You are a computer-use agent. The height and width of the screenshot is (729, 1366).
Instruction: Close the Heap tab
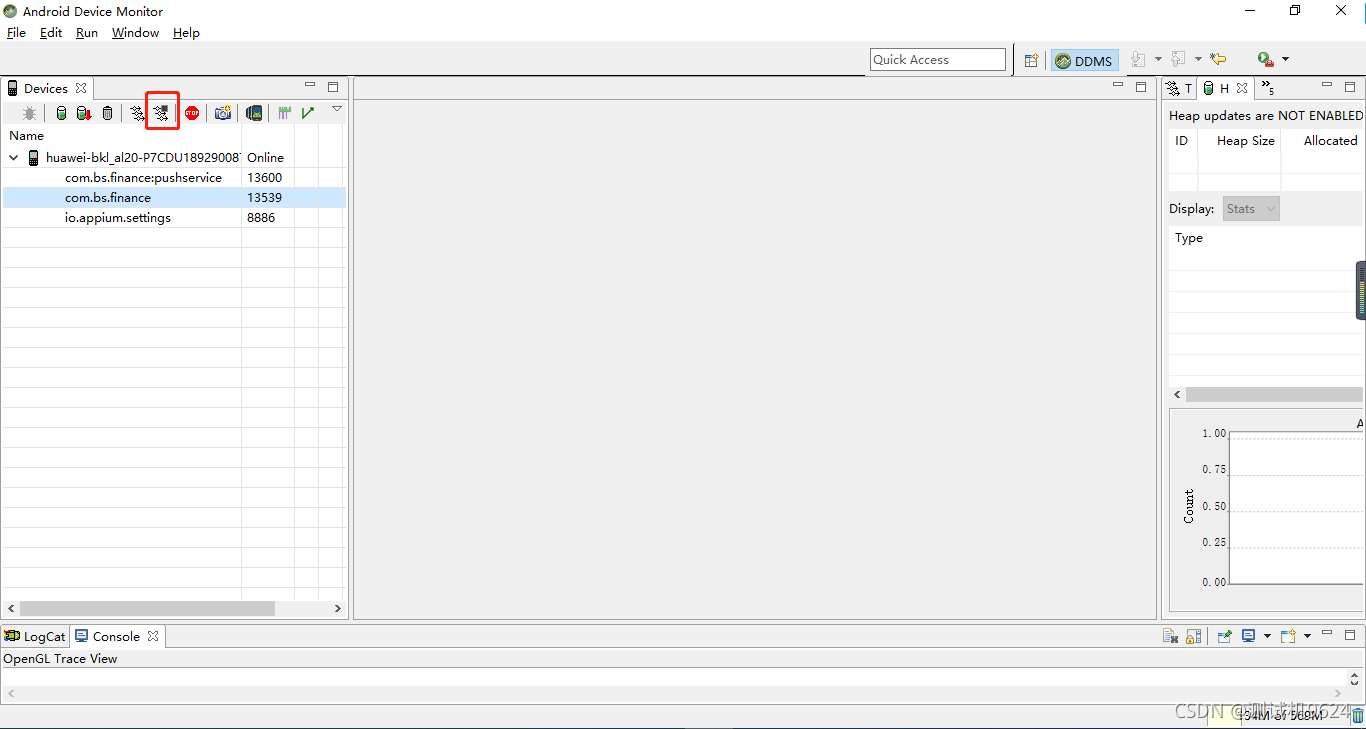[1242, 88]
